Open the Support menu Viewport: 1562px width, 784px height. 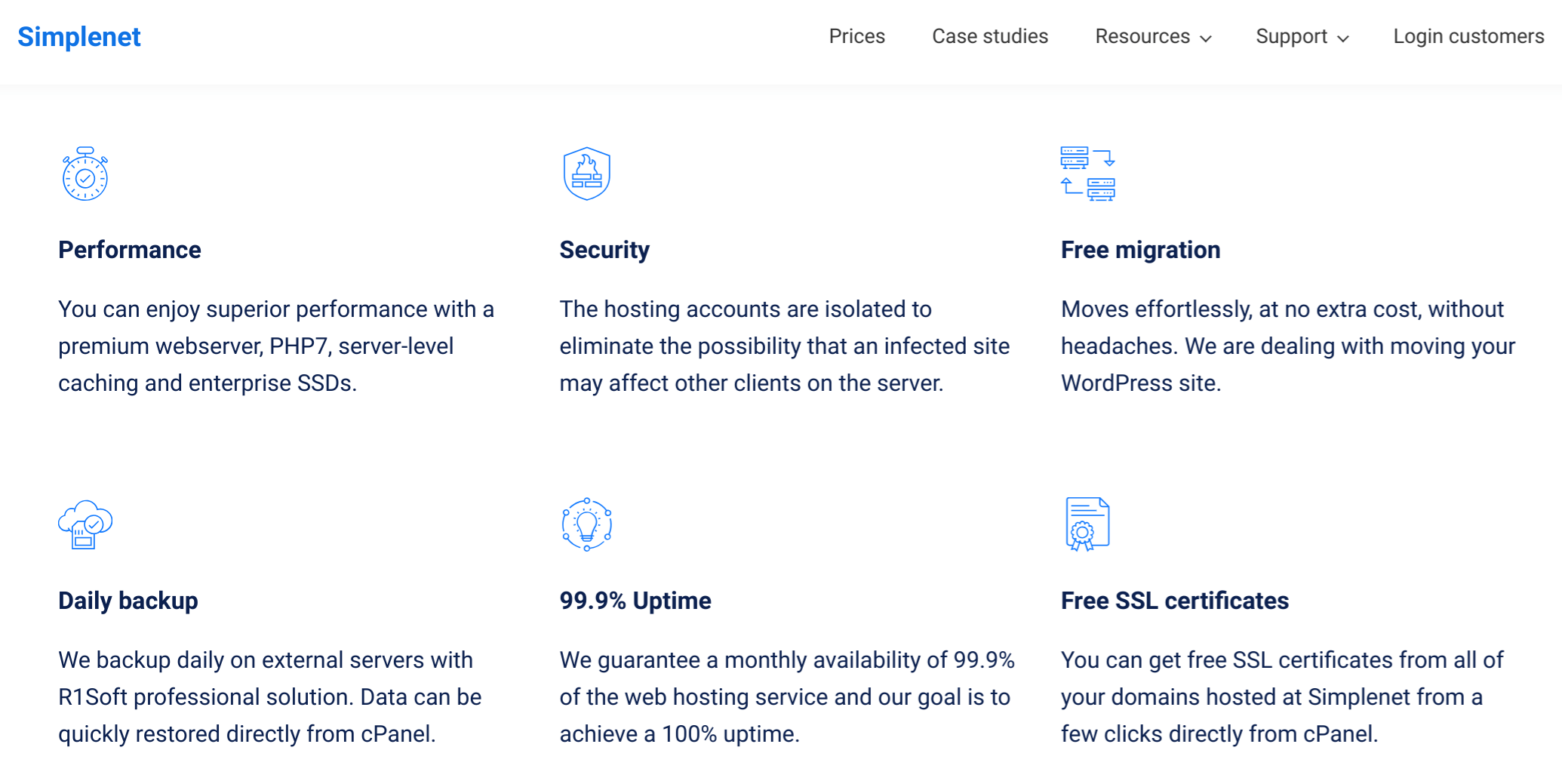[1291, 36]
